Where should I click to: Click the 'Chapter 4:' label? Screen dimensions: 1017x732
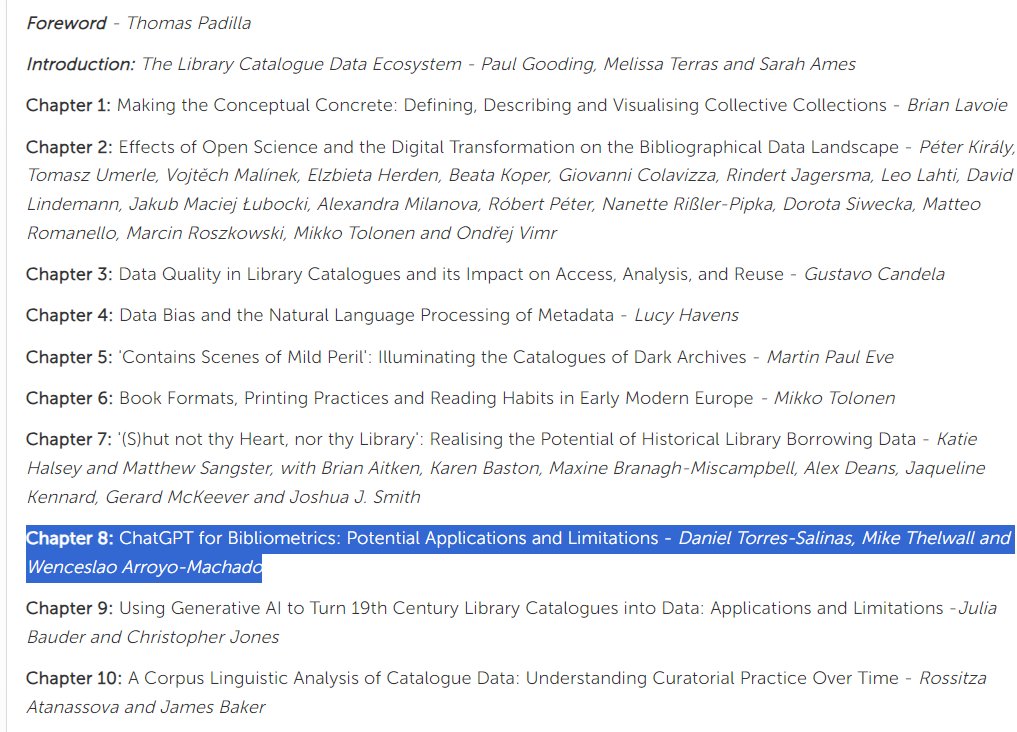pos(70,315)
